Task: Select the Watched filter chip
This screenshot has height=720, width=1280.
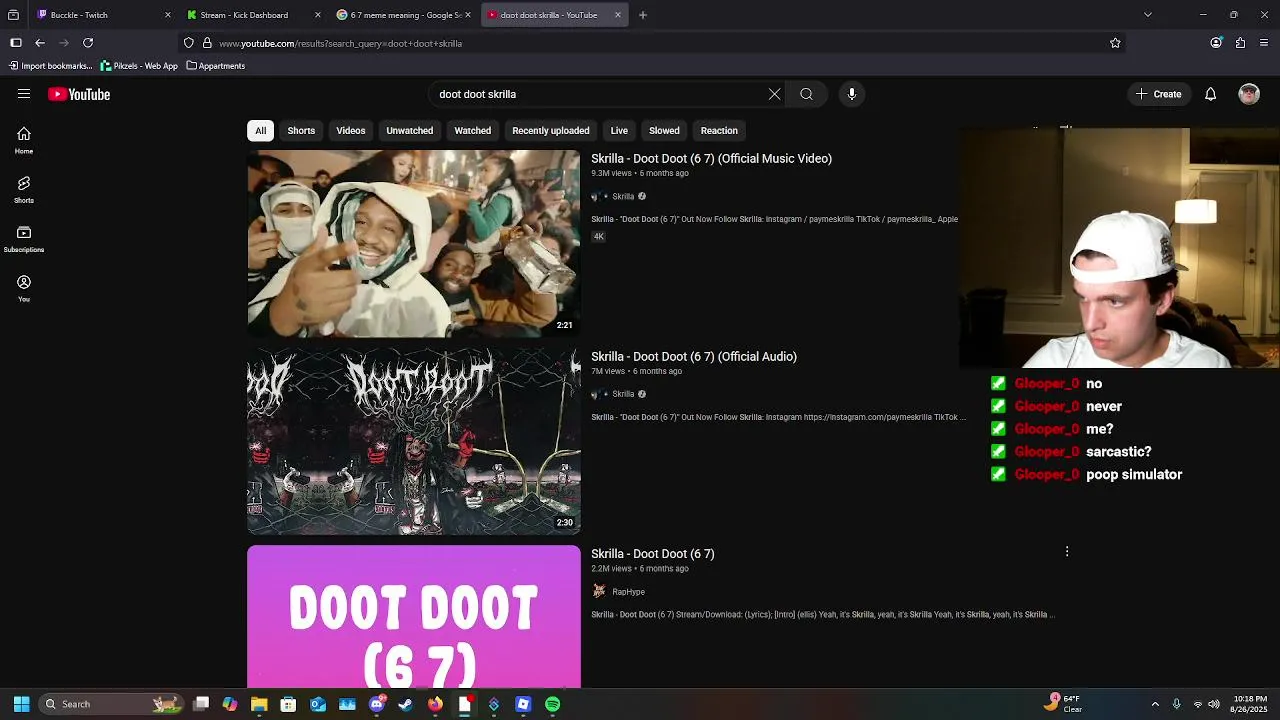Action: tap(473, 131)
